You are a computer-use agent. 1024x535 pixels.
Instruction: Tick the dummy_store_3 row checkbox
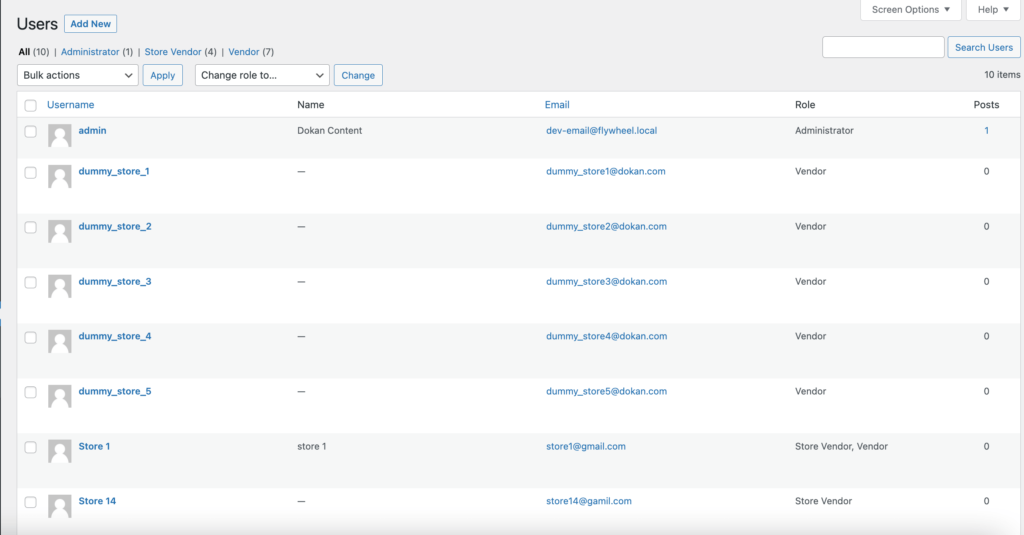pos(31,282)
